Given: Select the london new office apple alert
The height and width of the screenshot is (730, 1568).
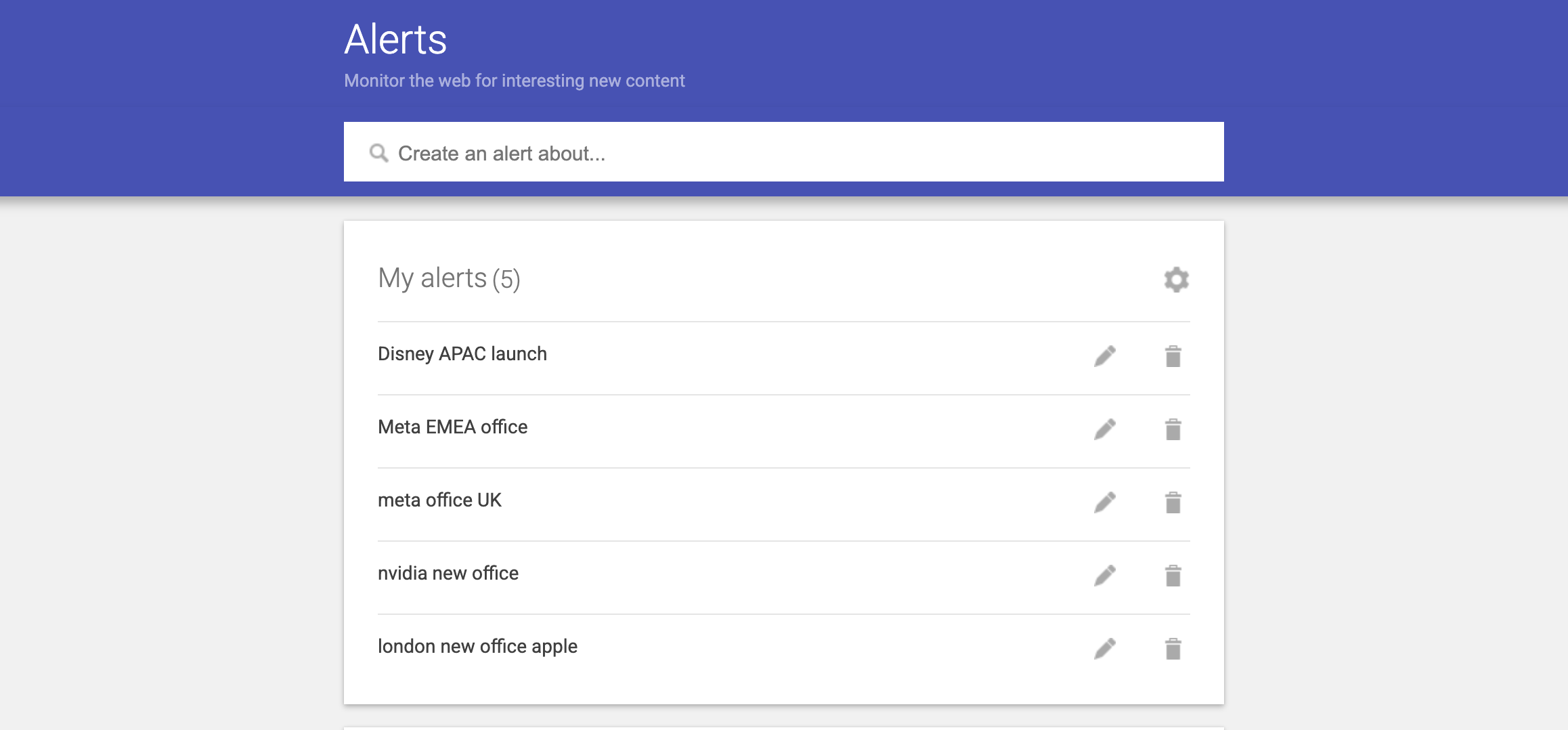Looking at the screenshot, I should (477, 645).
